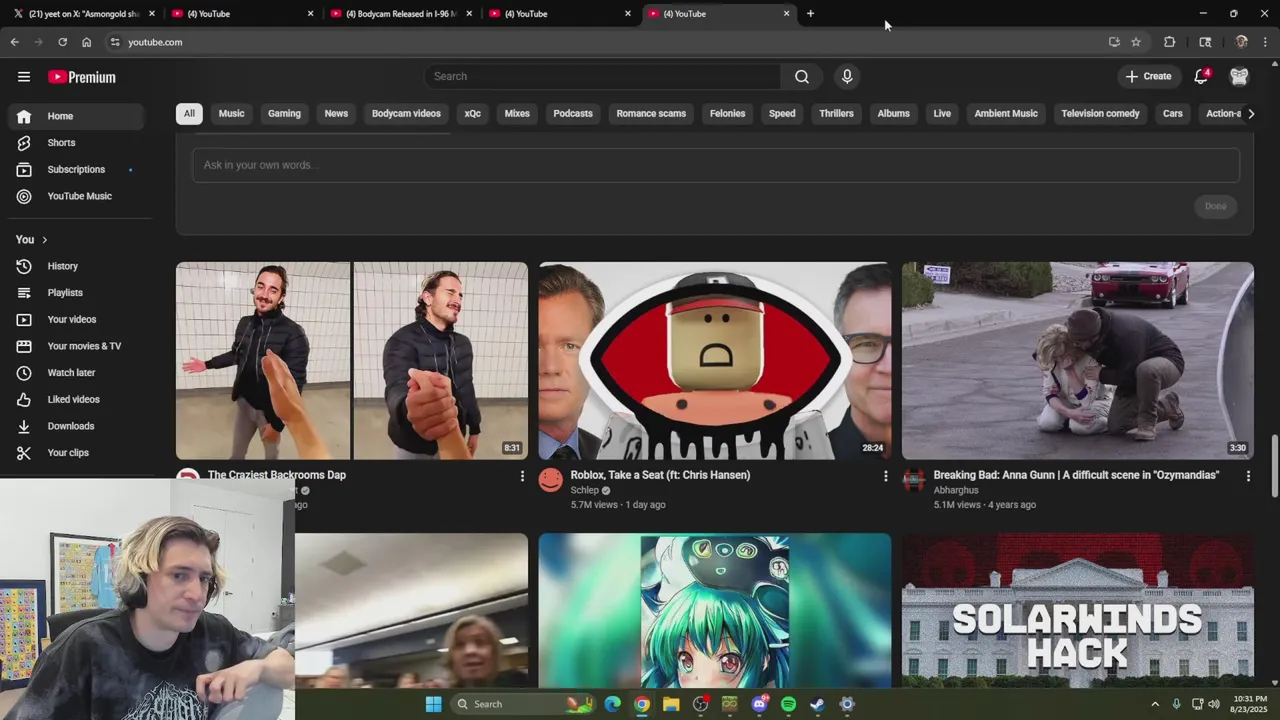This screenshot has height=720, width=1280.
Task: Go back in browser history
Action: click(x=14, y=42)
